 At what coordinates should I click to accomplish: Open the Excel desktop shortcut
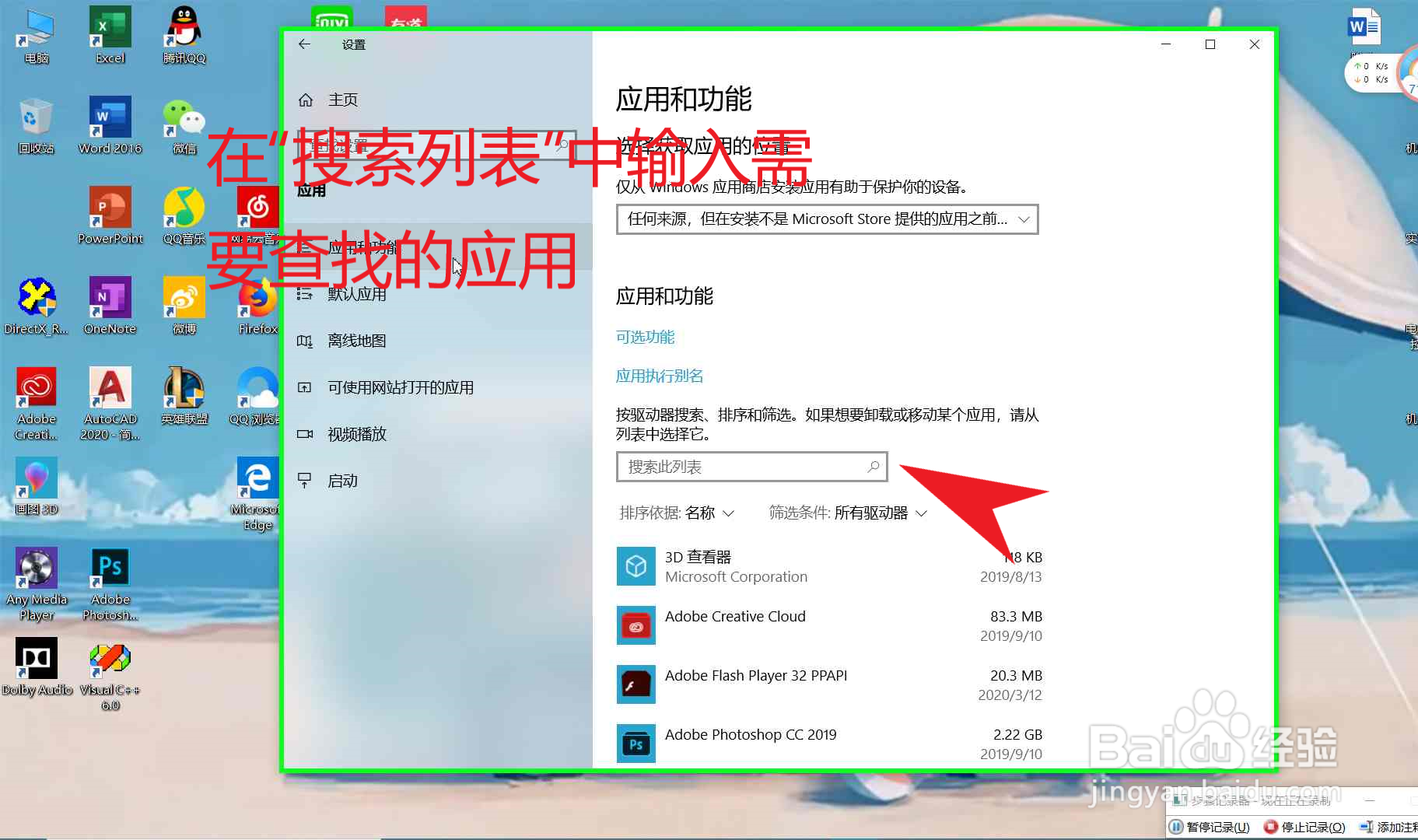110,35
